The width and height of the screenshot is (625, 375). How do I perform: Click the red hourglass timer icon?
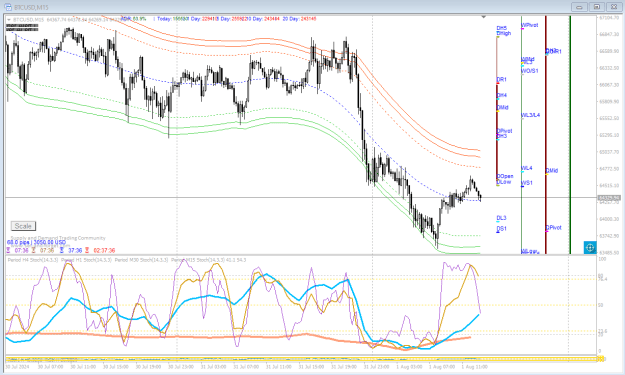[87, 251]
